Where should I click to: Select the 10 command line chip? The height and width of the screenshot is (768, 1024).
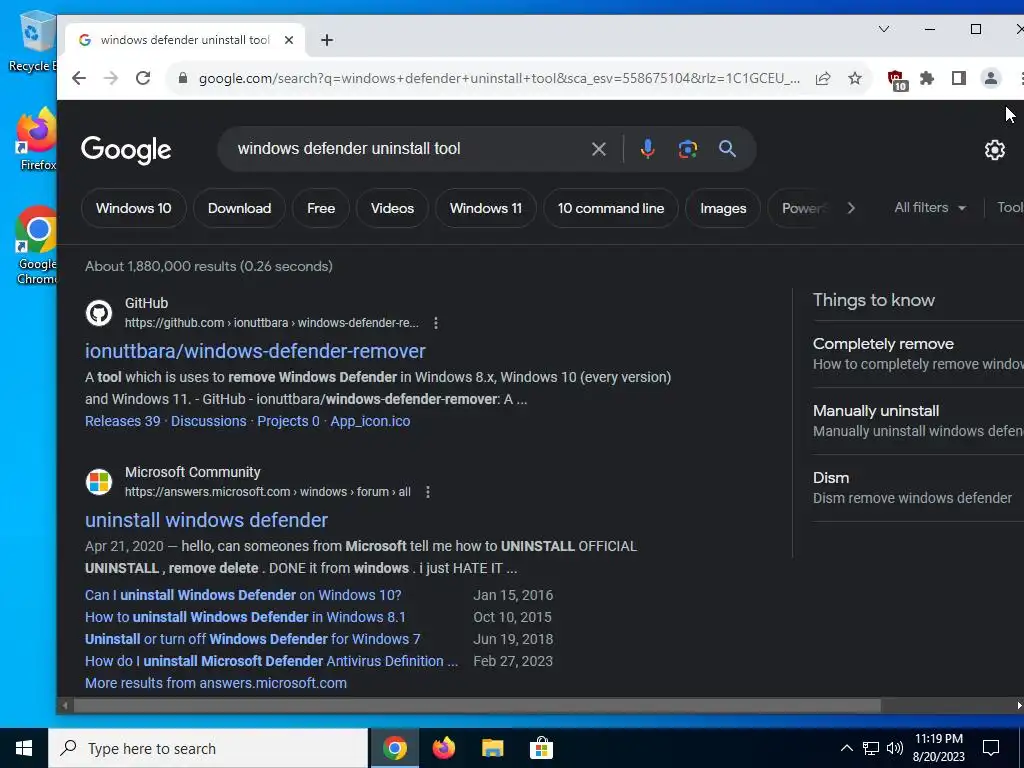click(611, 208)
